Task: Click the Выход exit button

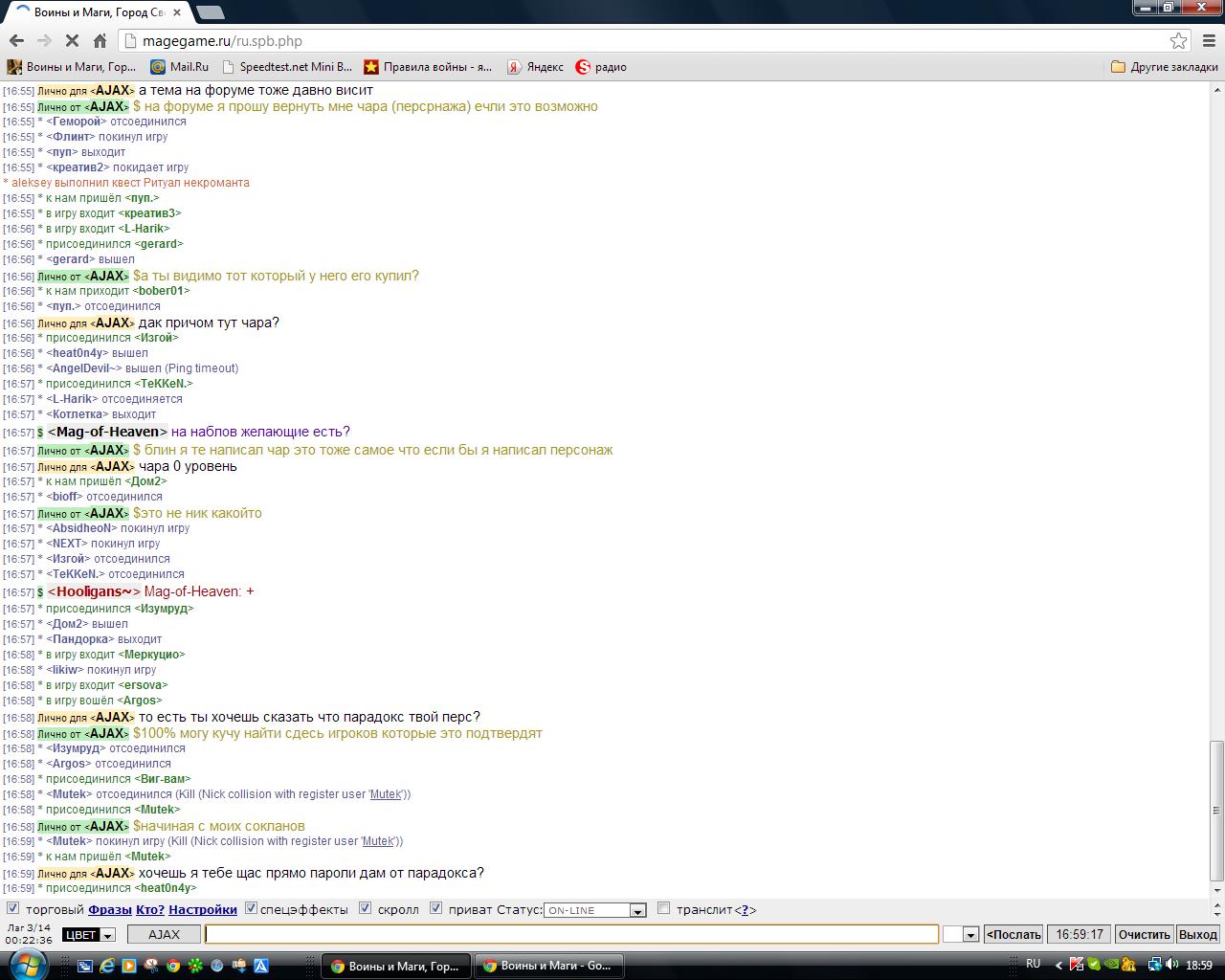Action: [1197, 935]
